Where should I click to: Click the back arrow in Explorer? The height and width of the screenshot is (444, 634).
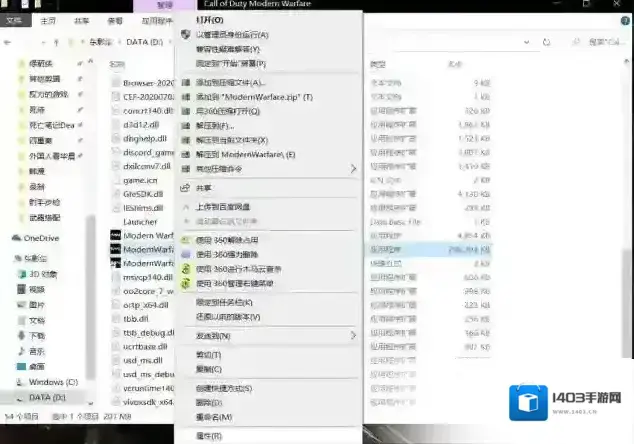point(7,42)
